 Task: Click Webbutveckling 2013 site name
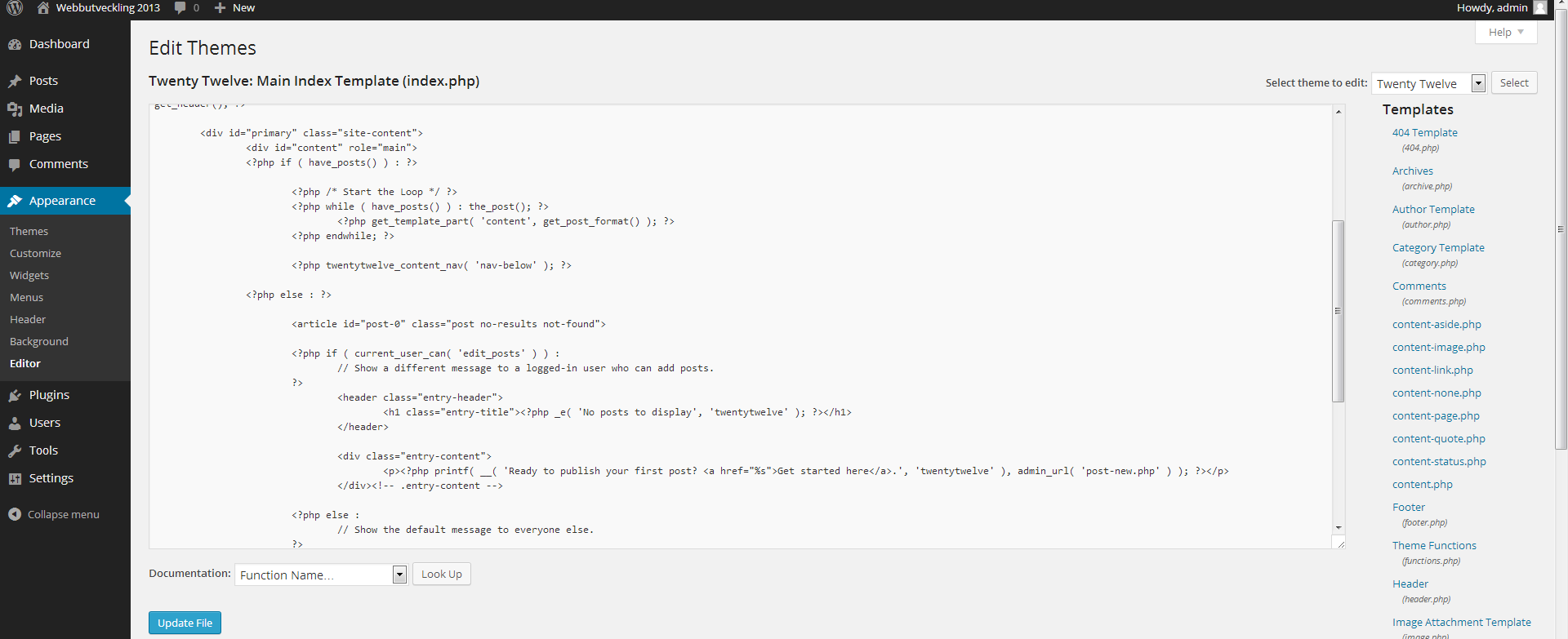tap(108, 7)
